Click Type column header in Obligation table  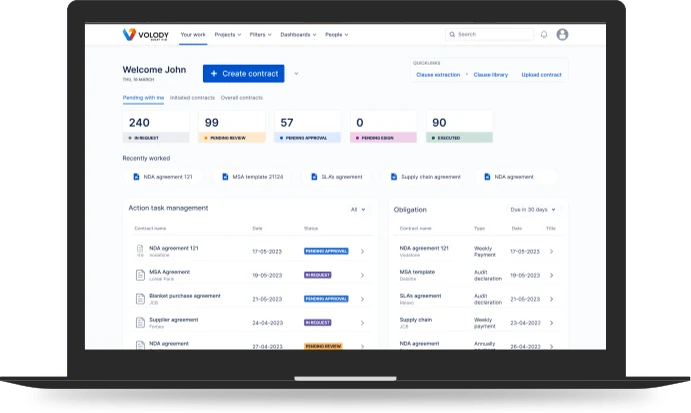point(479,228)
